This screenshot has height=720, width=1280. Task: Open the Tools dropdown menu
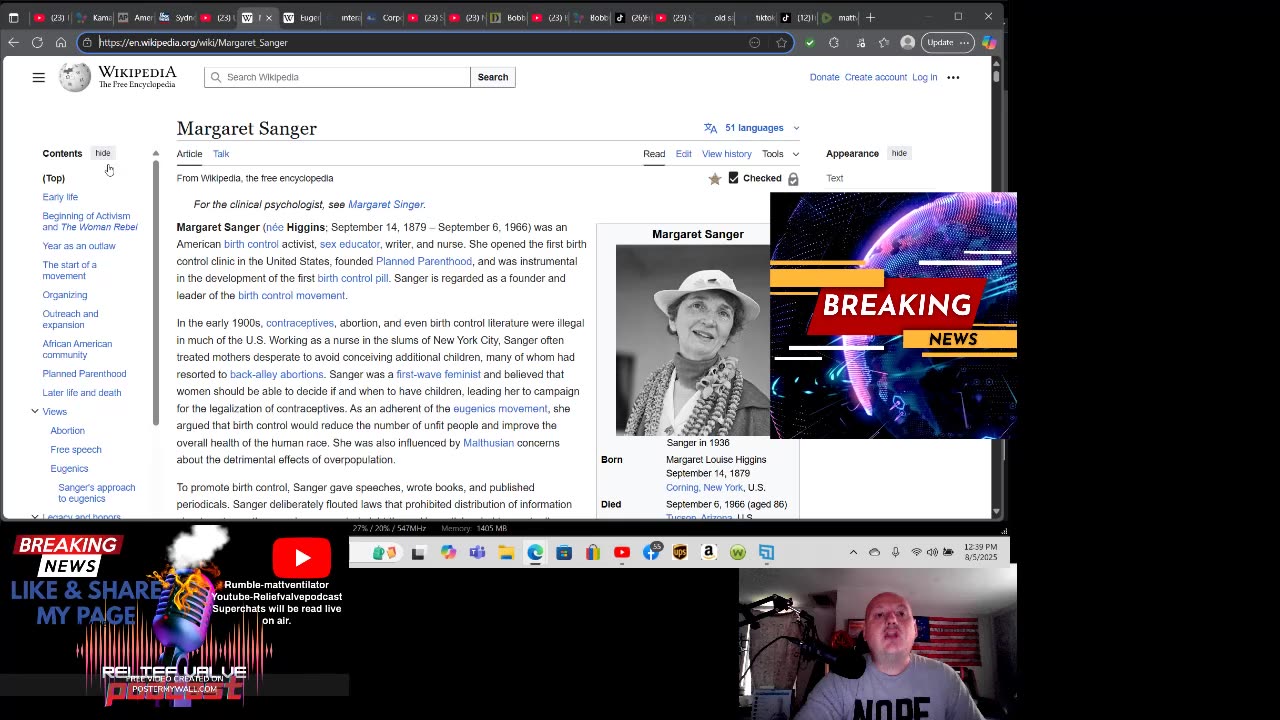click(x=780, y=154)
